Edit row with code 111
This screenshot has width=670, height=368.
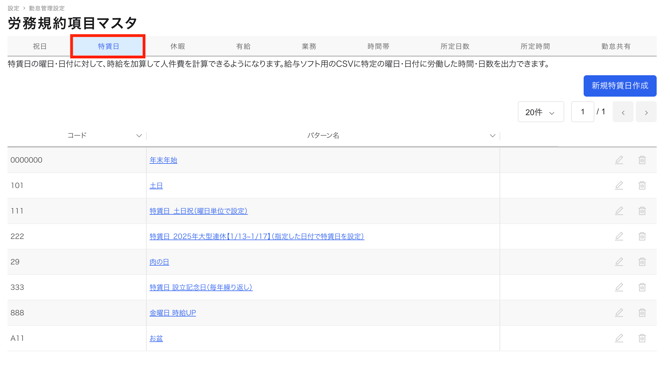pyautogui.click(x=619, y=211)
